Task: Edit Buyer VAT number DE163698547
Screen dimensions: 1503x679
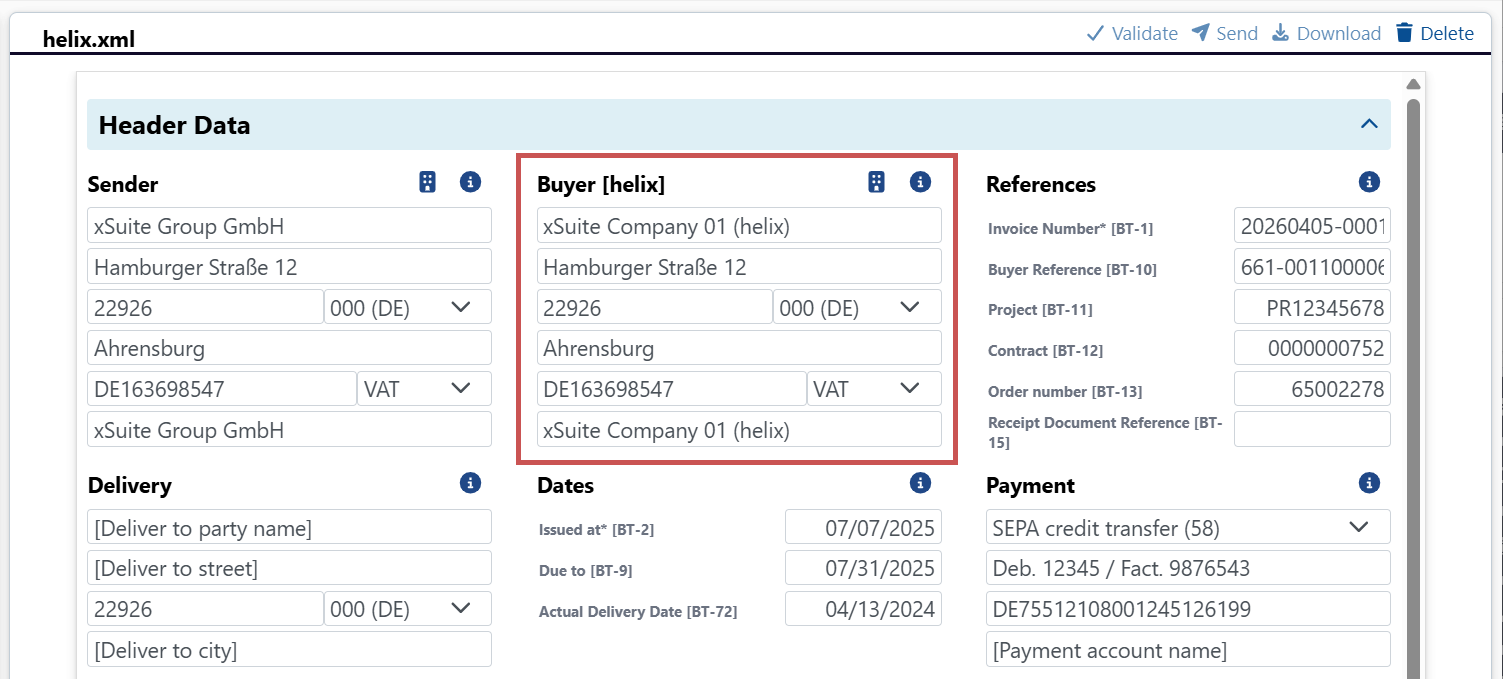Action: pyautogui.click(x=672, y=389)
